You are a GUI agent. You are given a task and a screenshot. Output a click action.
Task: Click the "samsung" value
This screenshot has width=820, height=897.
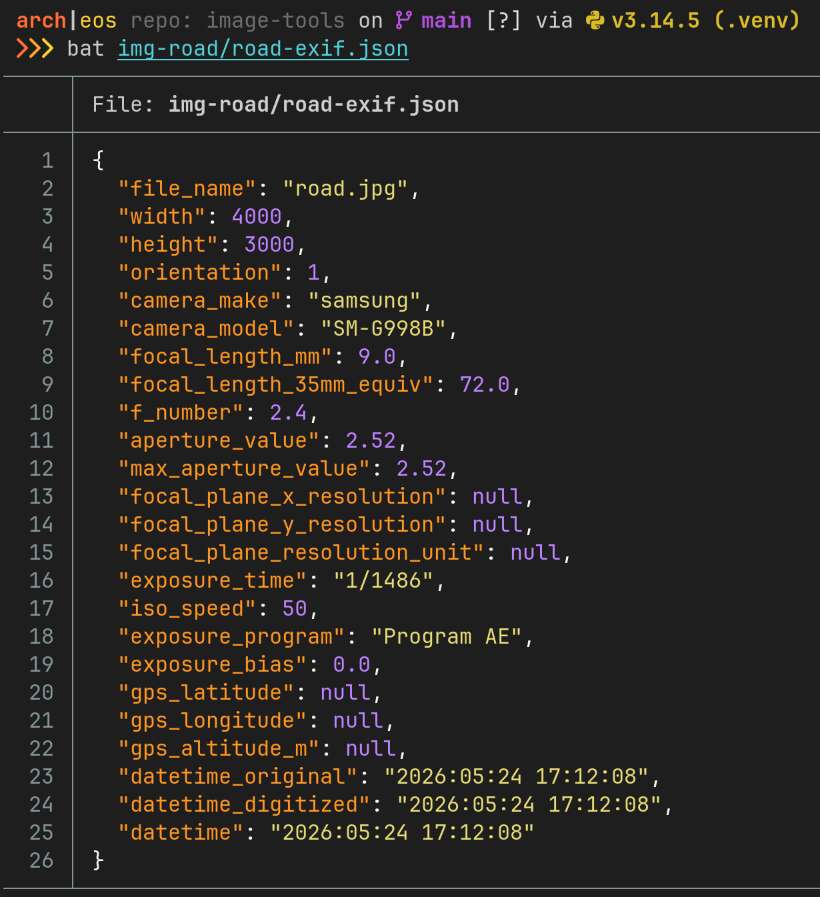[x=364, y=301]
